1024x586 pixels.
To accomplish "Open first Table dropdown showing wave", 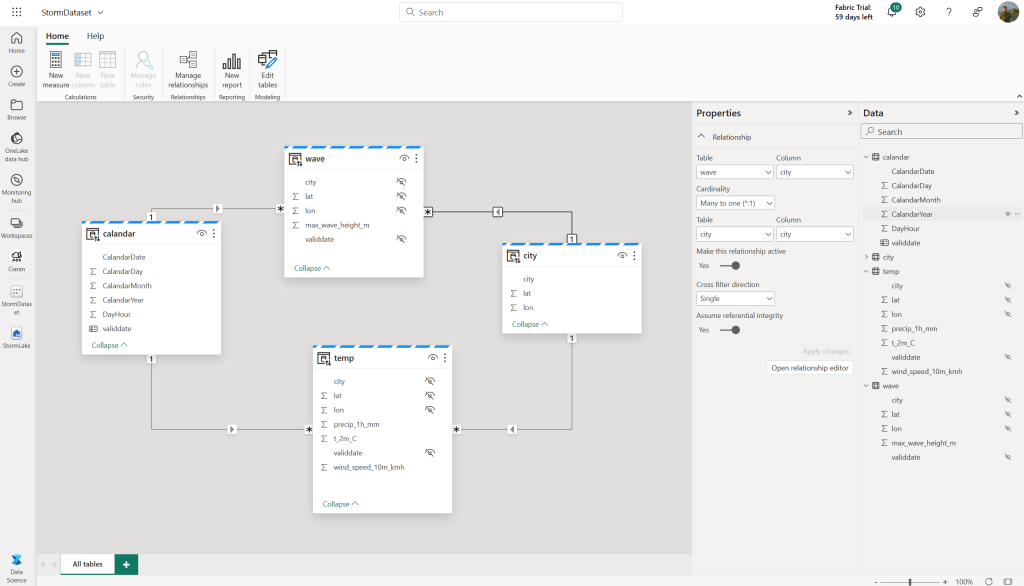I will [735, 172].
